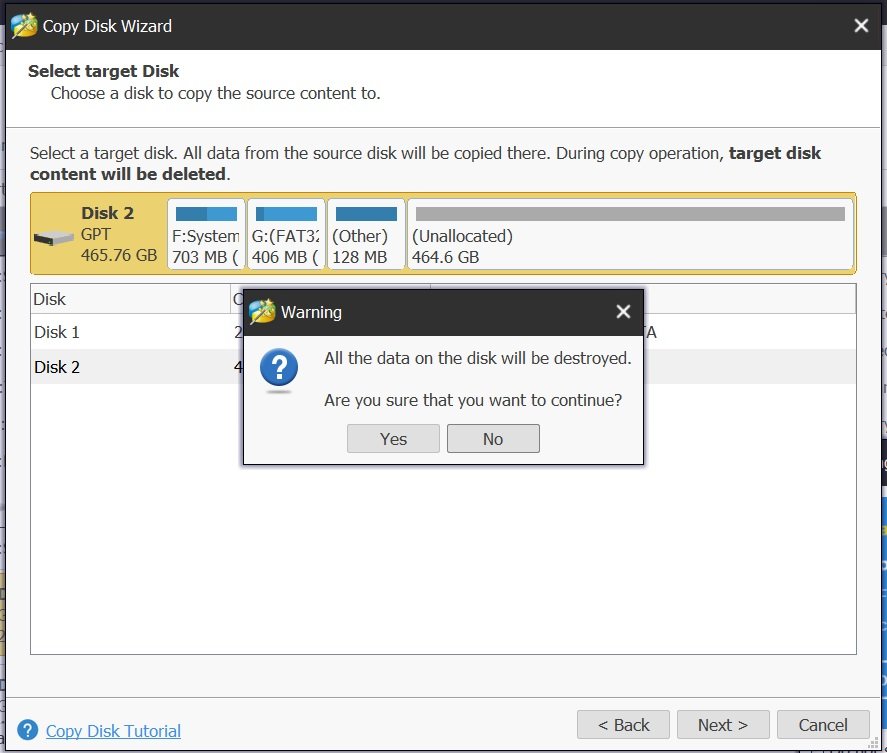Decline with the No button
This screenshot has height=753, width=887.
pos(493,438)
